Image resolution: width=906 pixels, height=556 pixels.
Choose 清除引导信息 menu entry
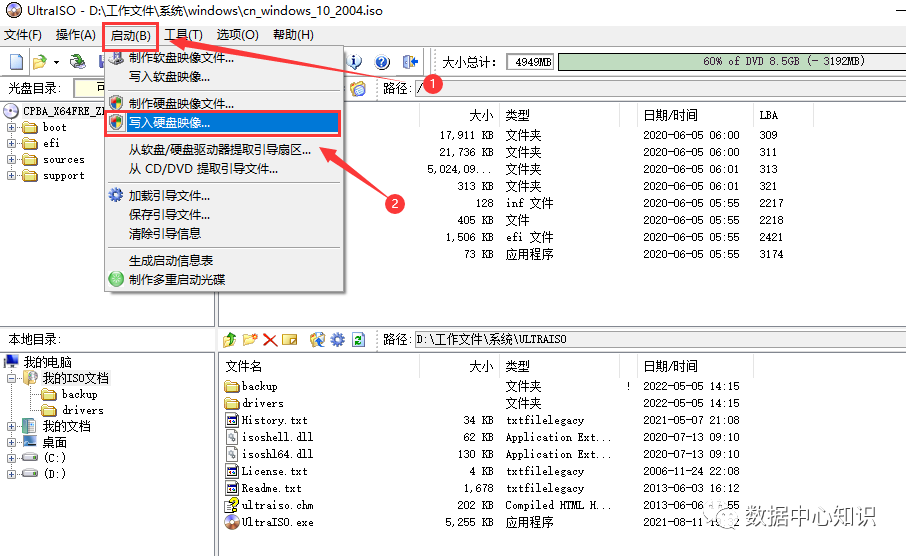(x=224, y=233)
